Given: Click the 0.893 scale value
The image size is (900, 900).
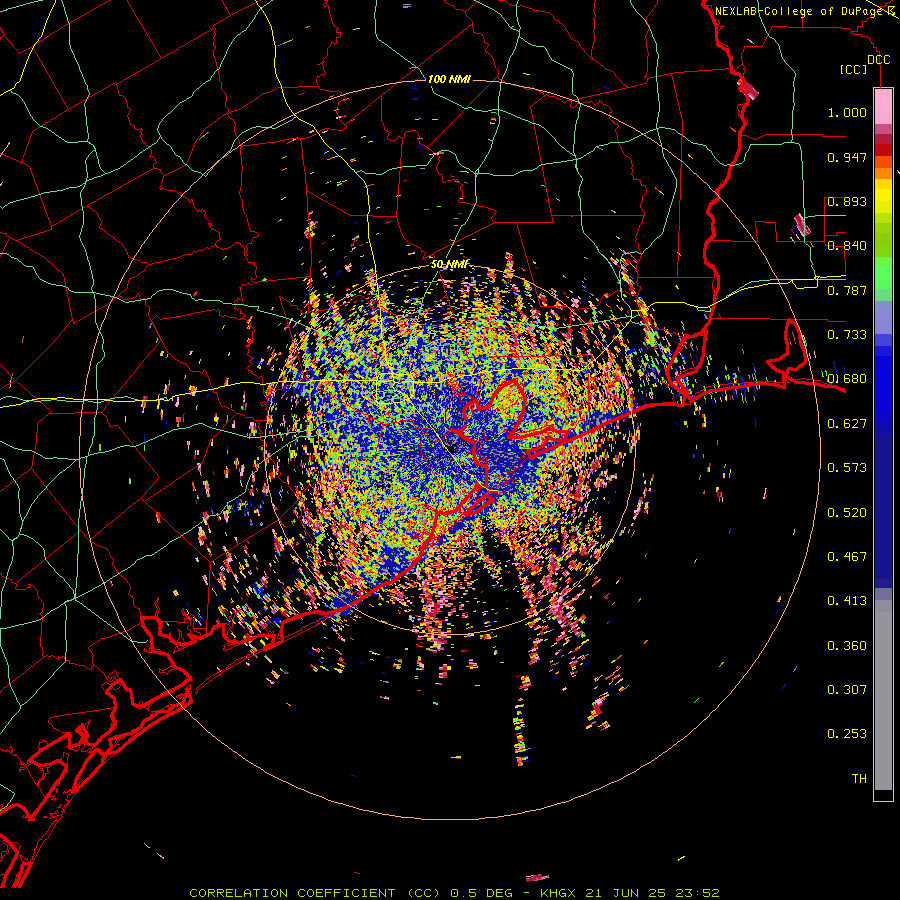Looking at the screenshot, I should (x=847, y=201).
